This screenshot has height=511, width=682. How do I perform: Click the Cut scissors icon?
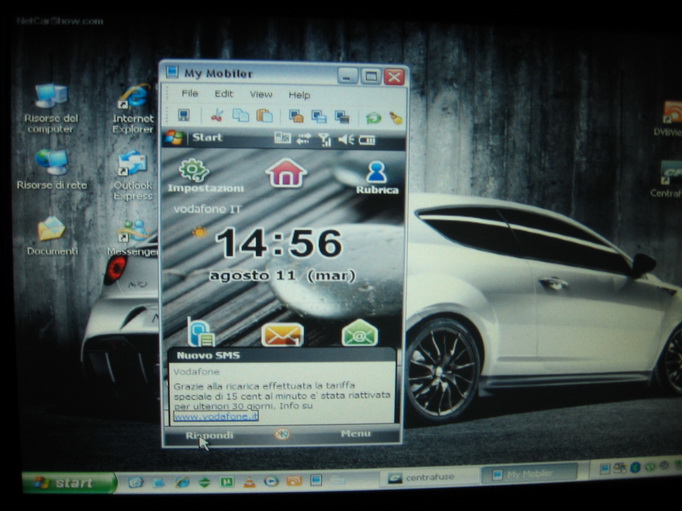coord(217,115)
